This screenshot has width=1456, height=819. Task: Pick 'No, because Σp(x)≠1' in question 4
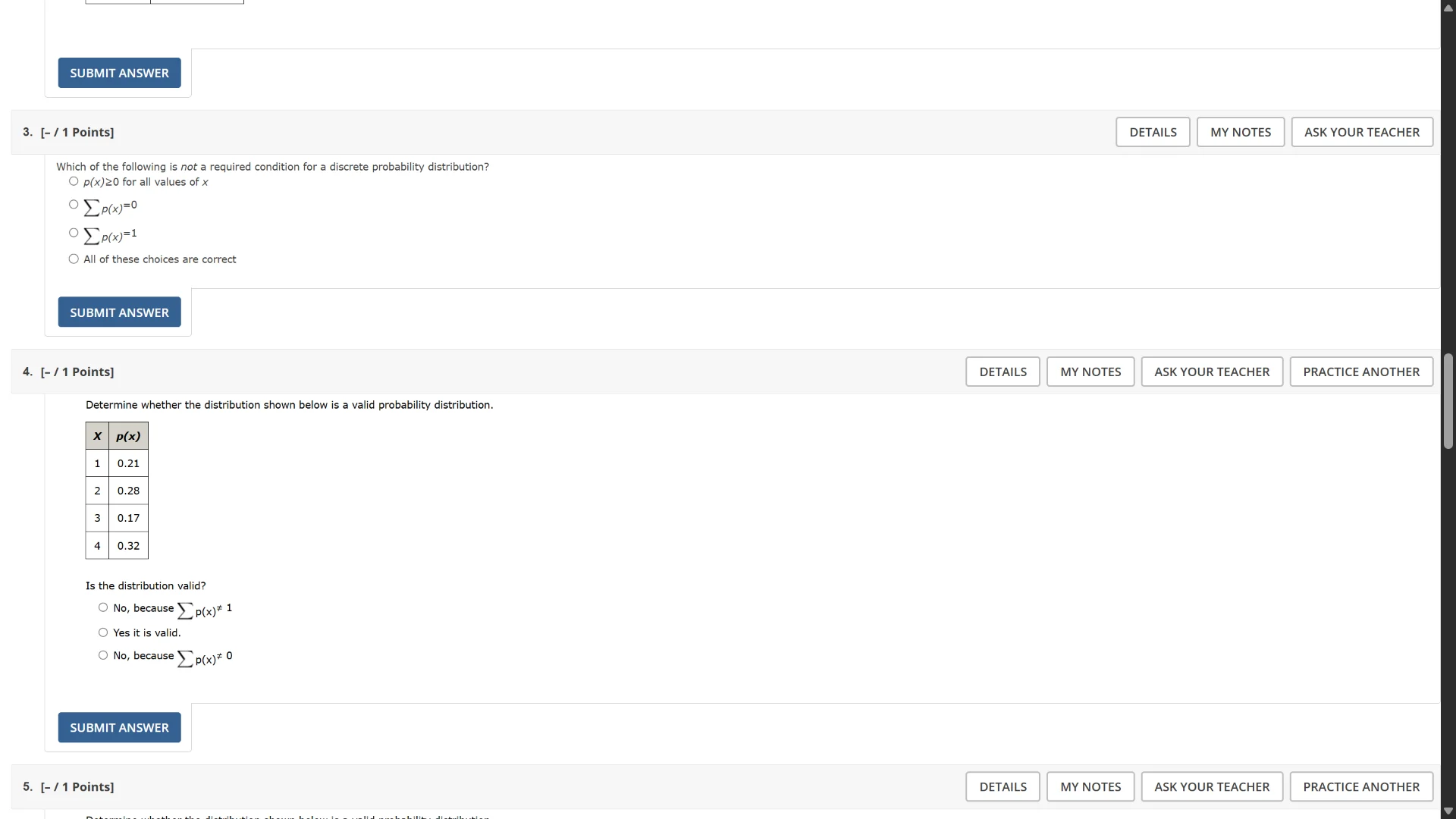[x=103, y=607]
